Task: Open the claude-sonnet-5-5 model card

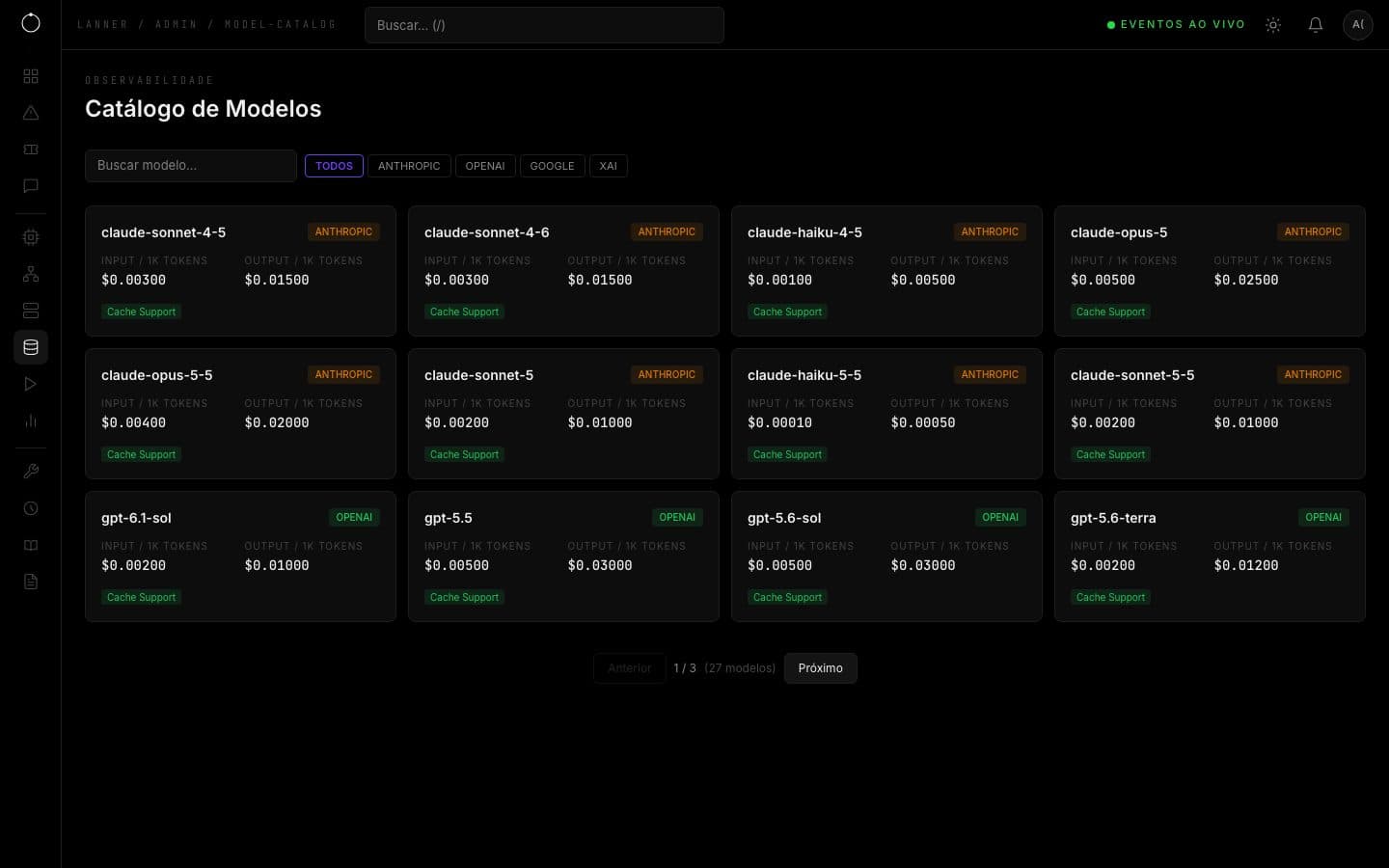Action: pyautogui.click(x=1210, y=414)
